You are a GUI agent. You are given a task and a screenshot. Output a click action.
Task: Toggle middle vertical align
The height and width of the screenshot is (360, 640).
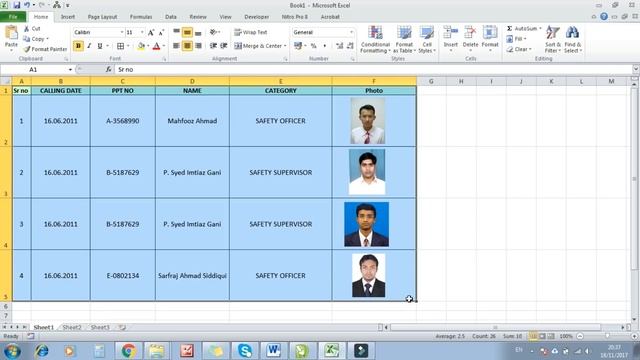click(187, 32)
